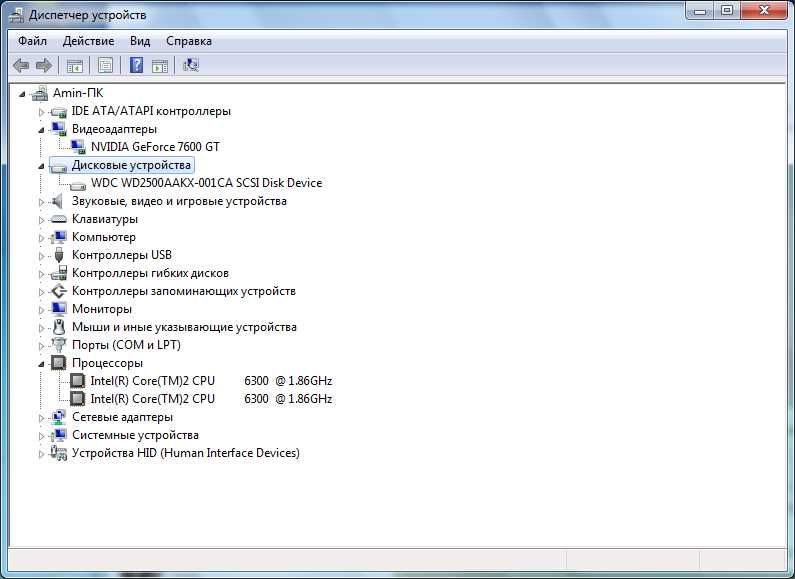Image resolution: width=795 pixels, height=579 pixels.
Task: Expand IDE ATA/ATAPI контроллеры node
Action: click(x=42, y=112)
